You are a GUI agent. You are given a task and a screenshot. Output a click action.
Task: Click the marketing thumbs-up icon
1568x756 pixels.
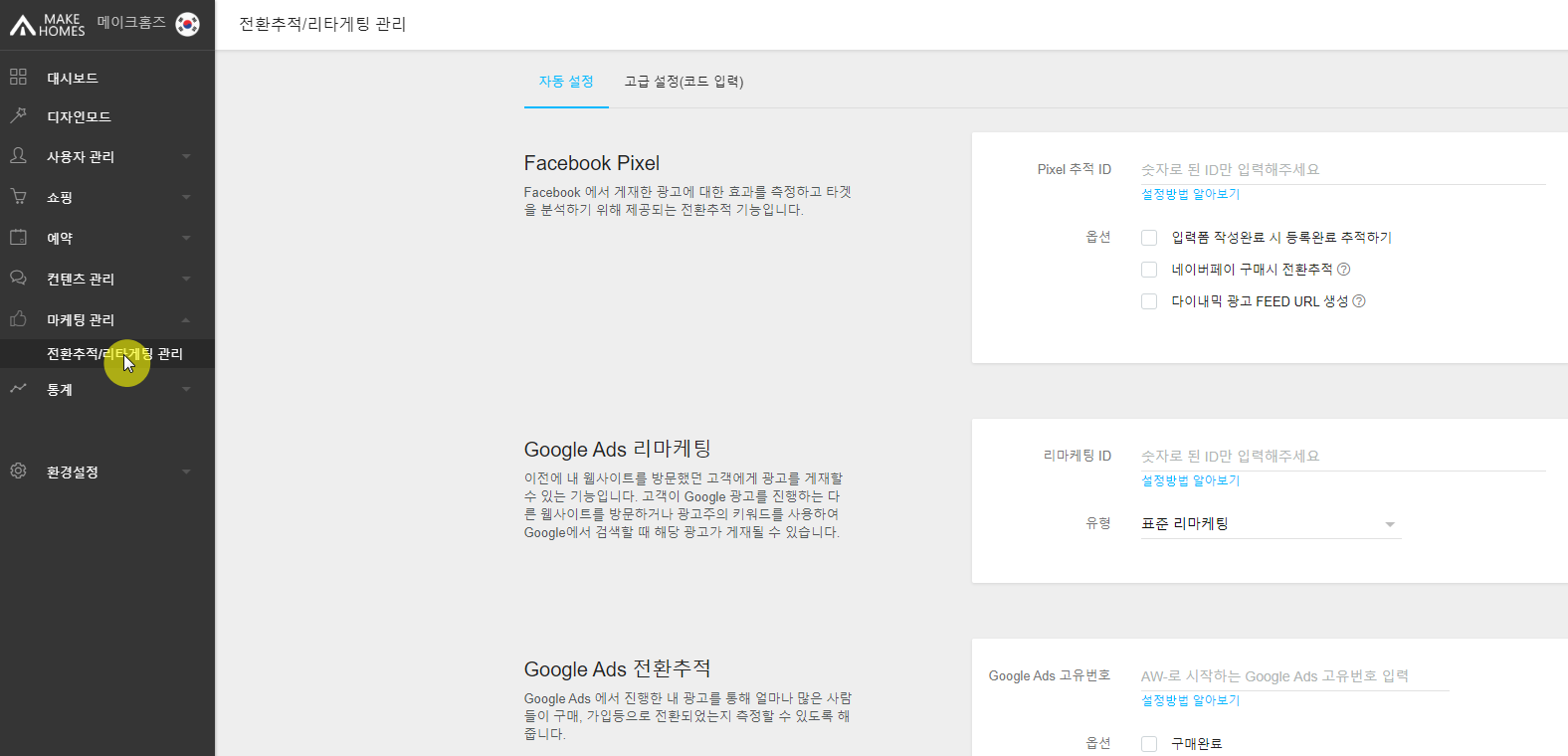[x=18, y=319]
